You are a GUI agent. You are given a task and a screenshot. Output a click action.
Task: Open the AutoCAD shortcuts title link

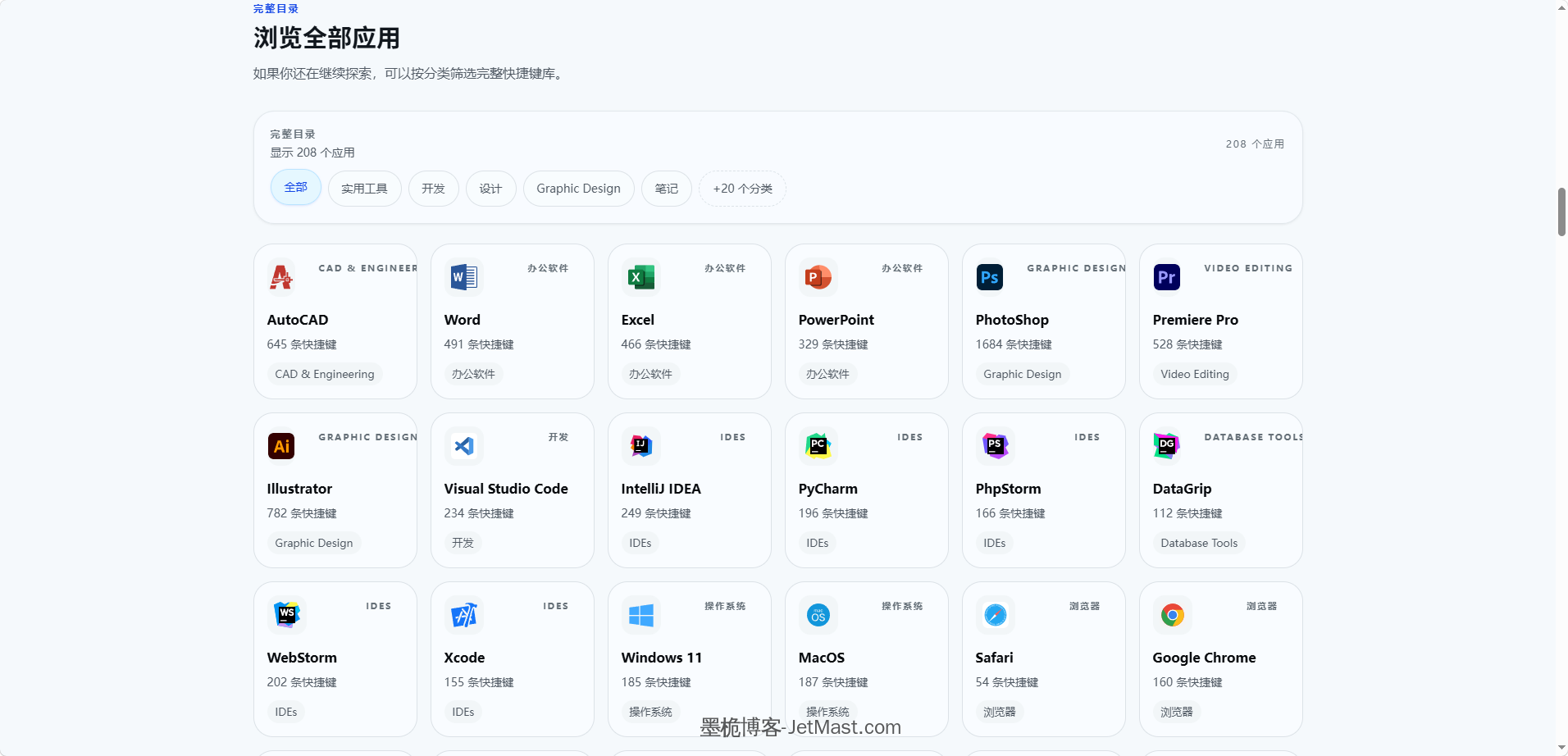click(298, 320)
